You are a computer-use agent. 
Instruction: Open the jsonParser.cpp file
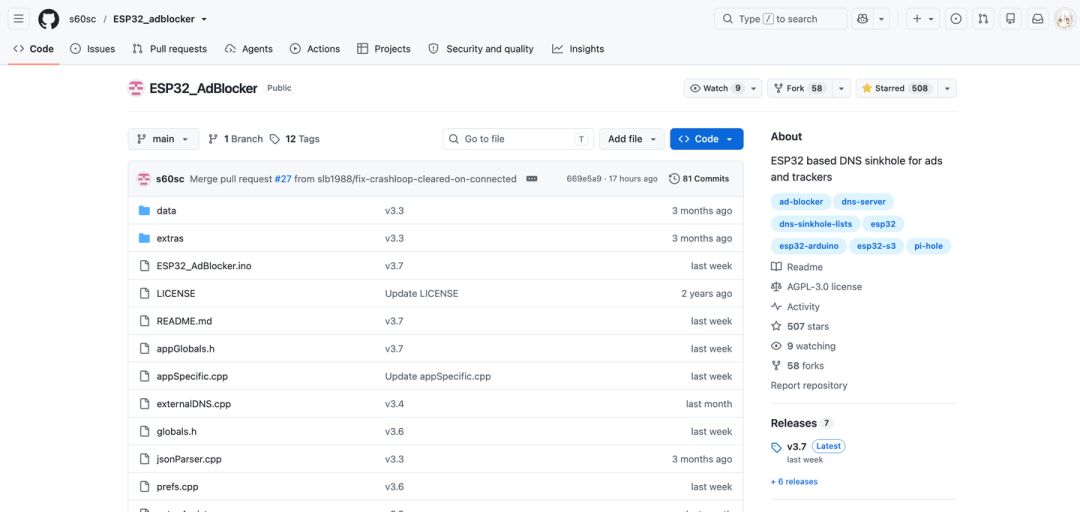click(189, 459)
